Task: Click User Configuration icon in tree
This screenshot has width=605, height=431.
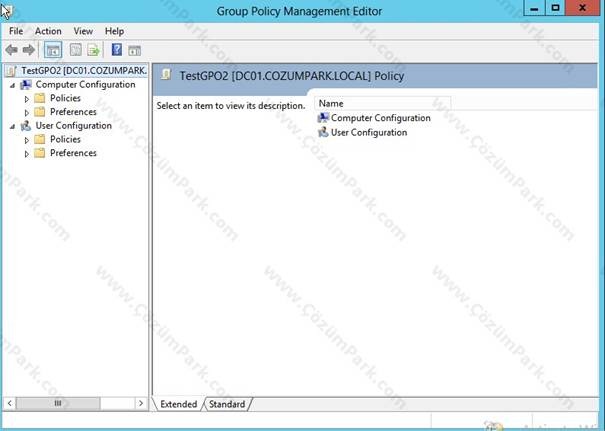Action: tap(26, 126)
